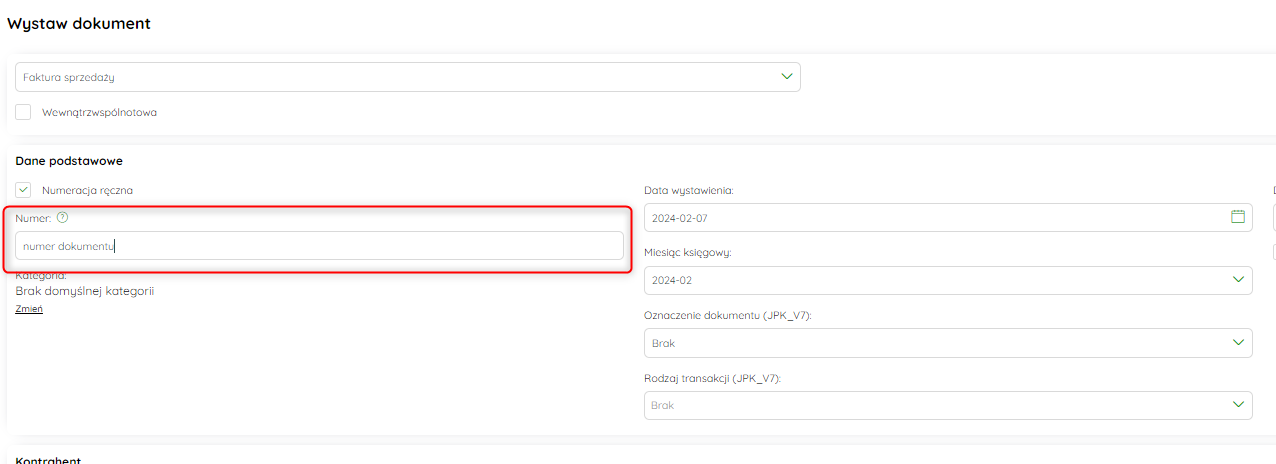Click the Wystaw dokument page heading
Viewport: 1276px width, 464px height.
(x=79, y=23)
